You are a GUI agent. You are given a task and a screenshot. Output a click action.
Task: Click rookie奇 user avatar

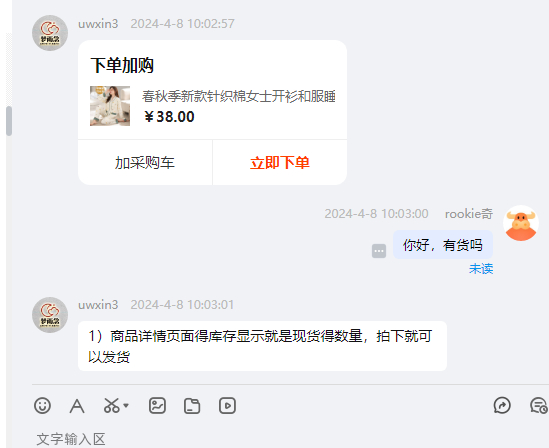(x=521, y=223)
